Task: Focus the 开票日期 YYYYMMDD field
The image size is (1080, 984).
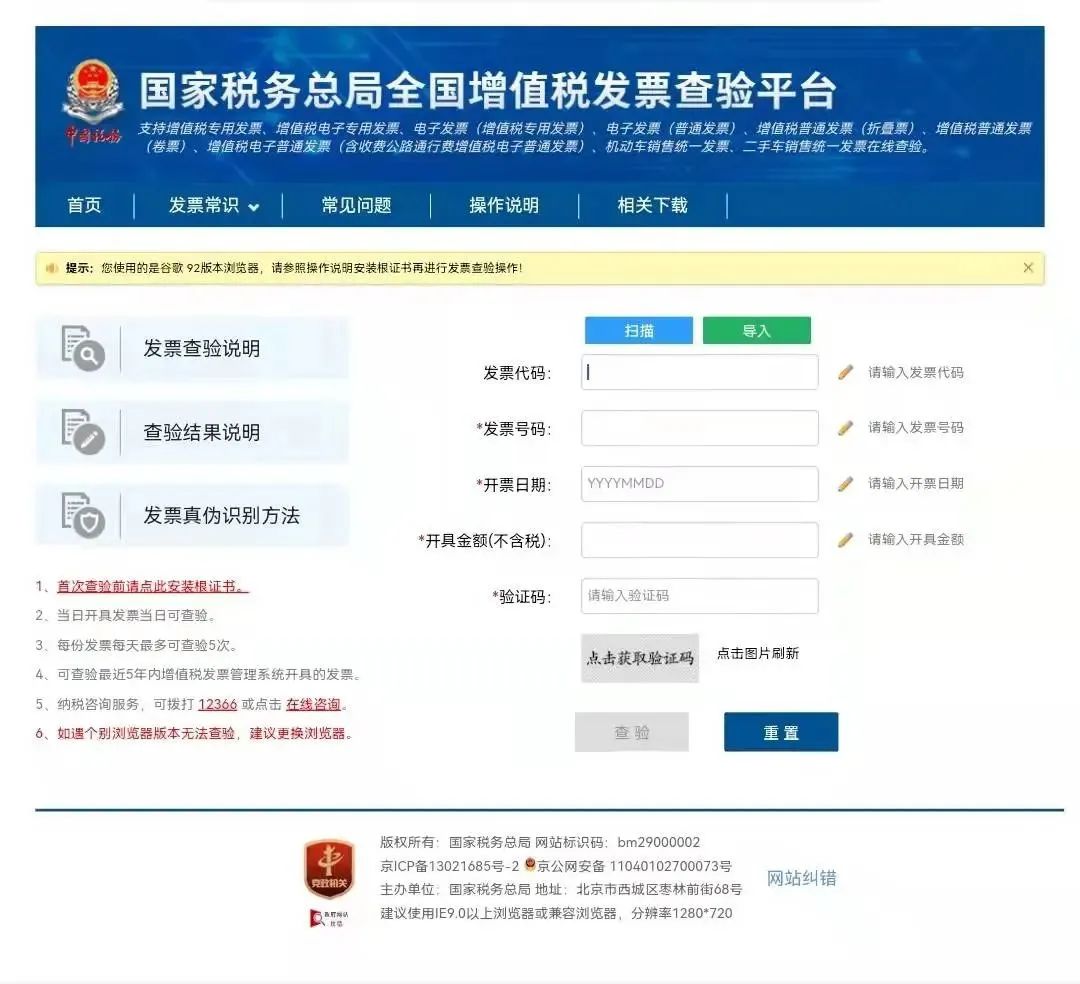Action: 700,484
